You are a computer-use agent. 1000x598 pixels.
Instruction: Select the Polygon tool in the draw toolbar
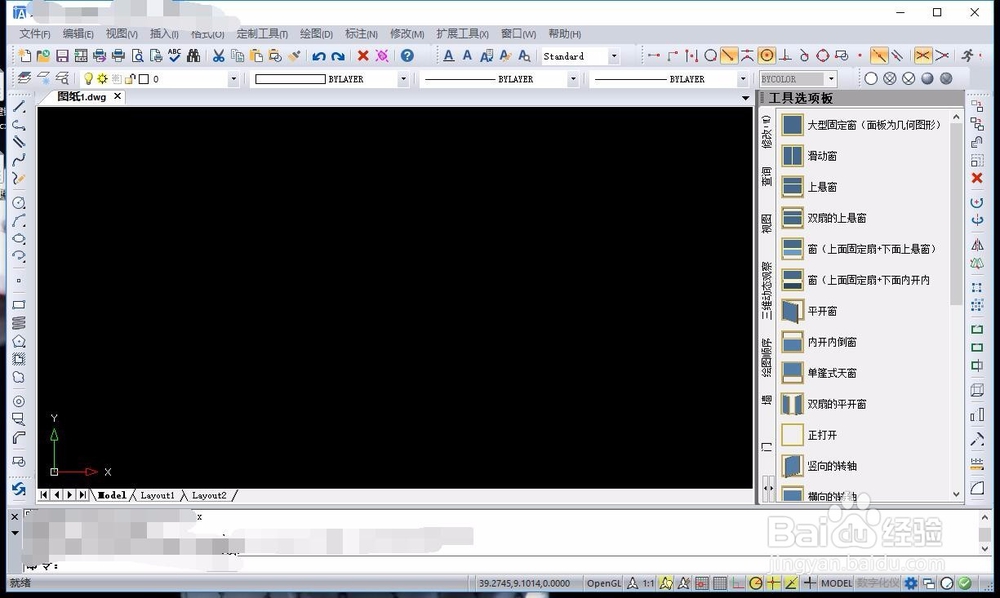(x=19, y=341)
